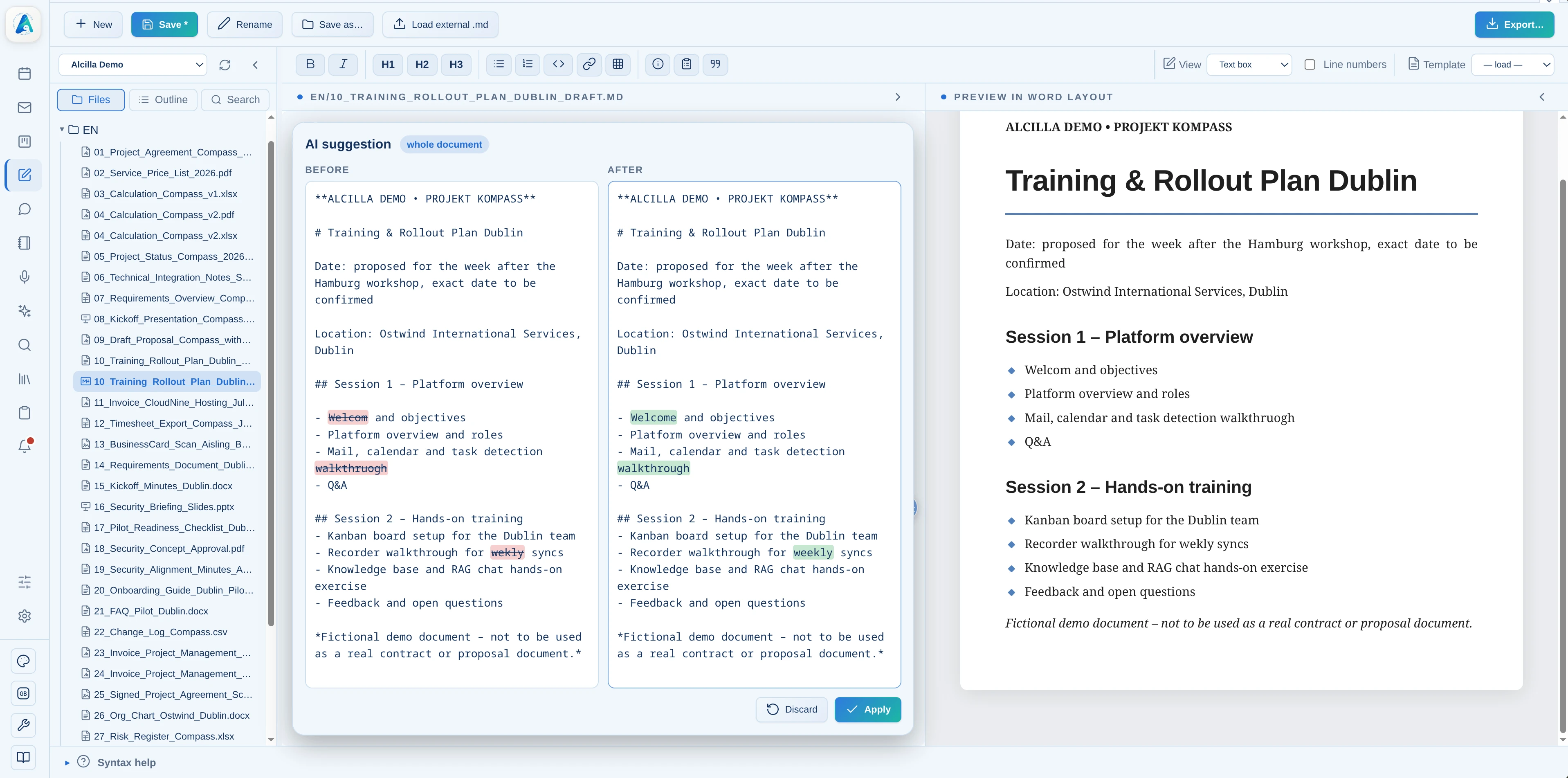Insert an info callout
Screen dimensions: 1568x778
click(x=658, y=64)
